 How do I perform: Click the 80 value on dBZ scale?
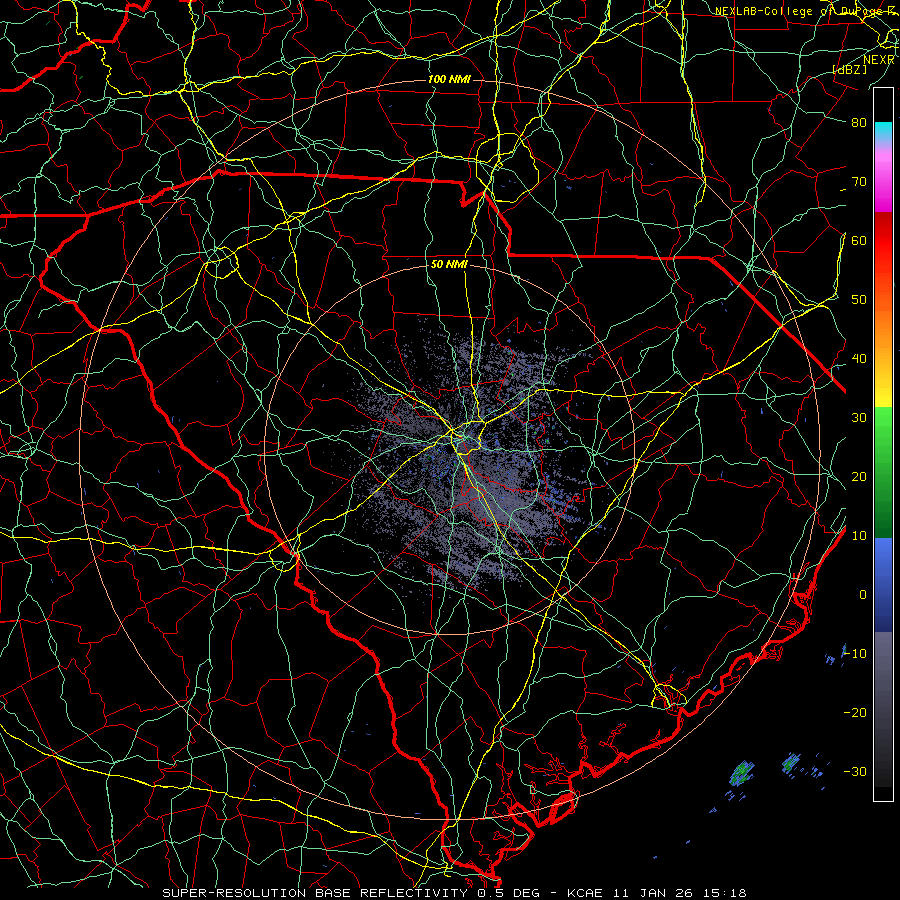point(859,123)
